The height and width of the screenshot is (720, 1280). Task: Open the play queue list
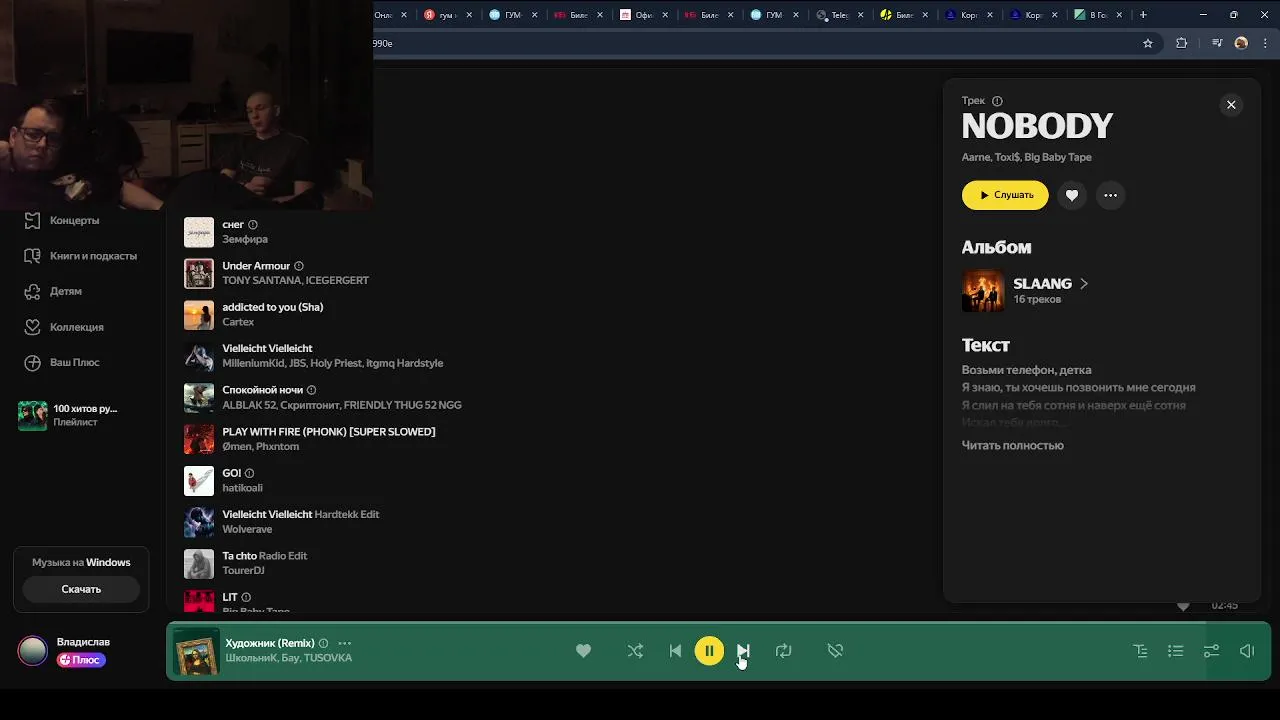[x=1176, y=651]
